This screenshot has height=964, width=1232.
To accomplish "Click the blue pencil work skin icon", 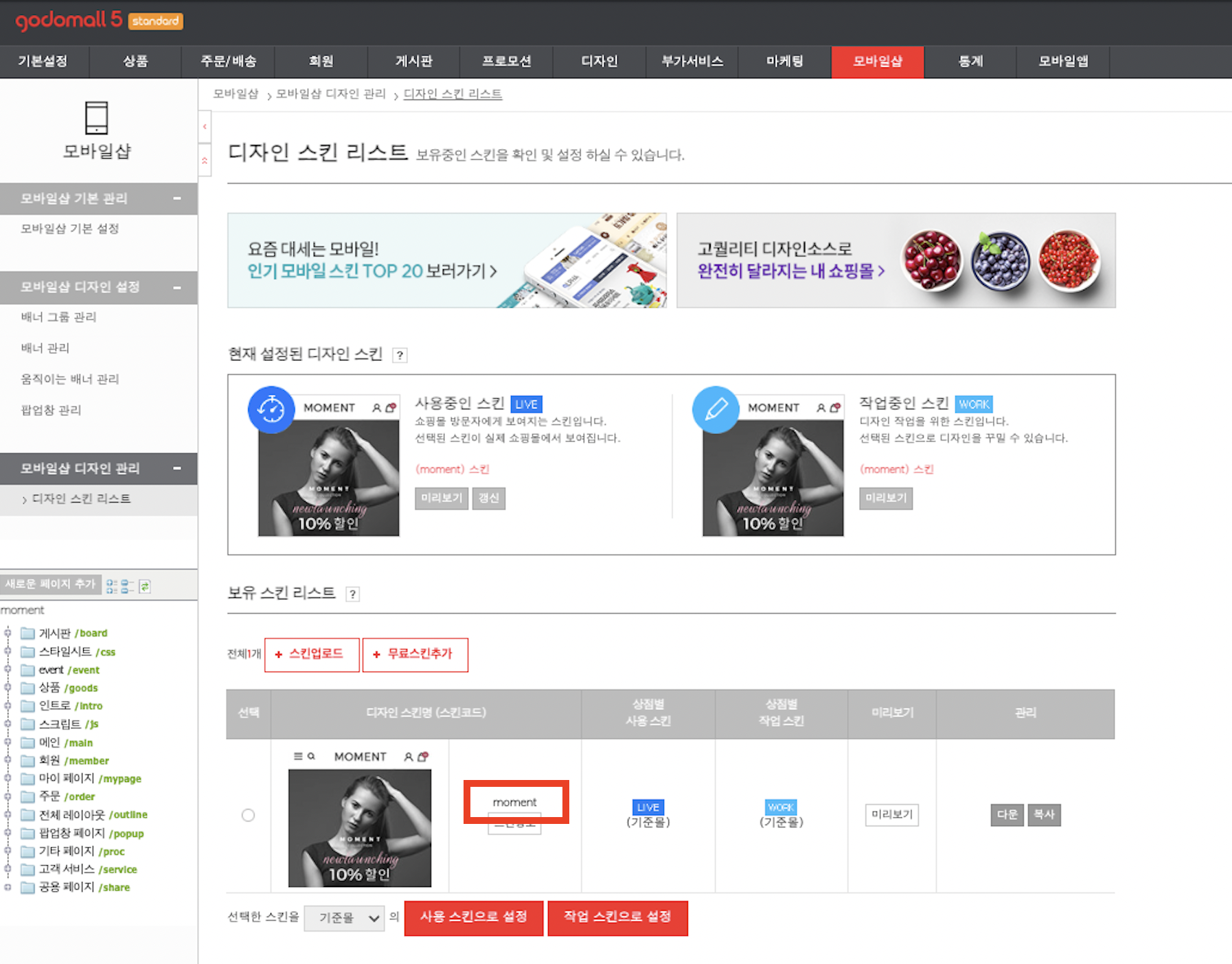I will tap(716, 410).
